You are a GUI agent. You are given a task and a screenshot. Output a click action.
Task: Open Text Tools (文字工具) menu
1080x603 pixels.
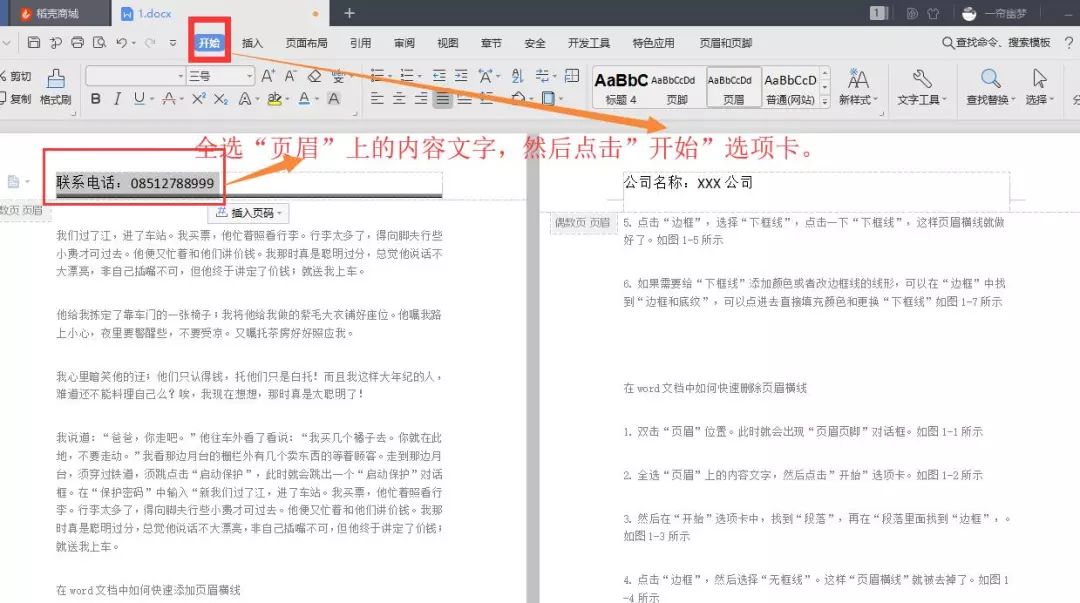[922, 88]
